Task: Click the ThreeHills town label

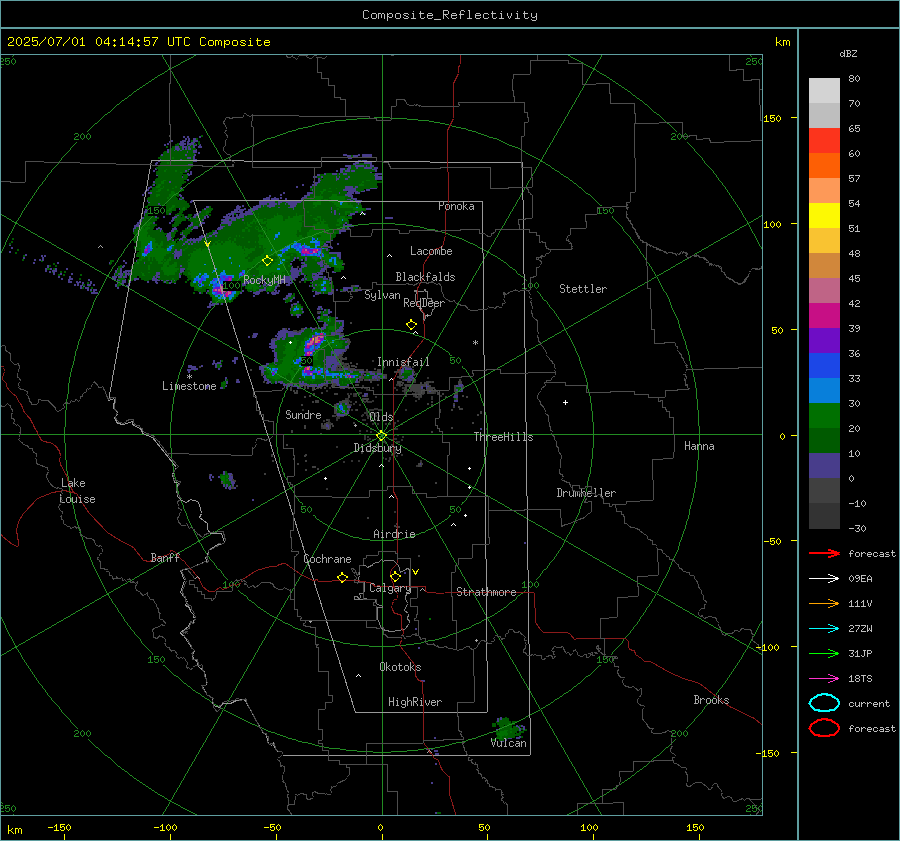Action: 503,437
